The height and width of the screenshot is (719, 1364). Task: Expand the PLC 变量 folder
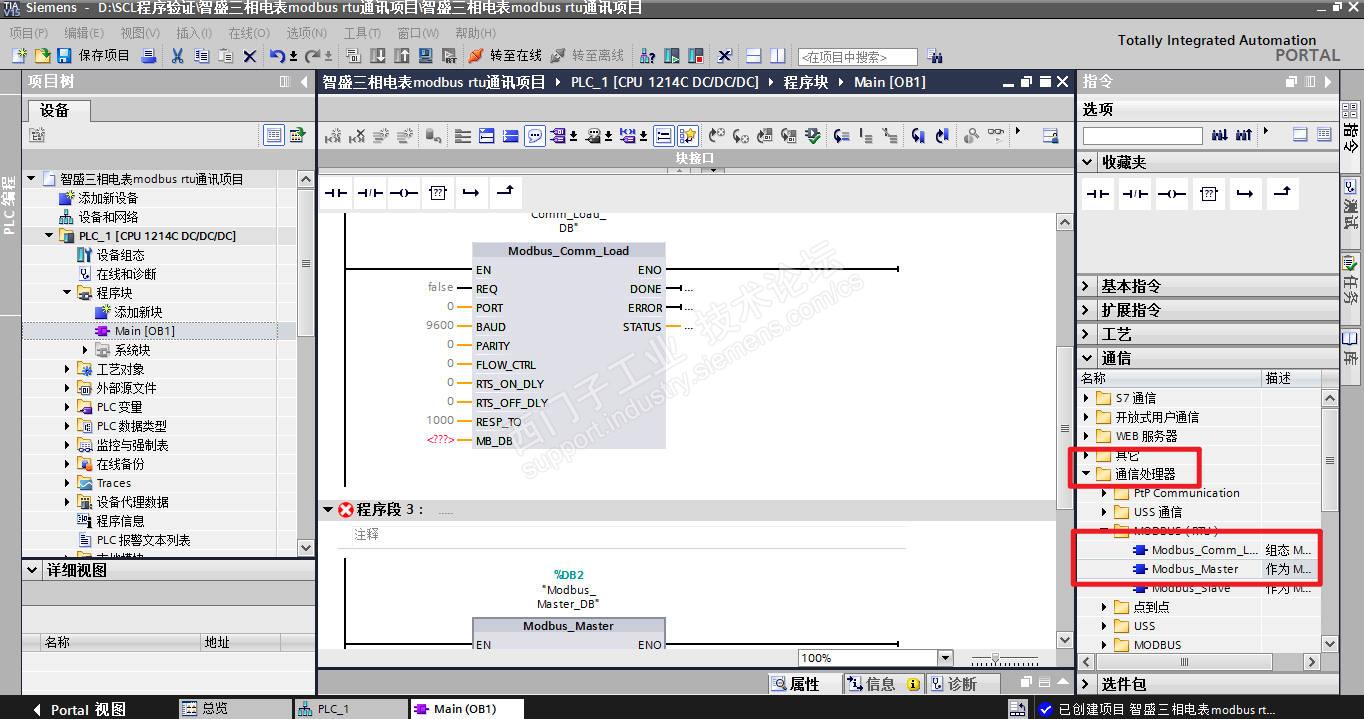coord(67,407)
